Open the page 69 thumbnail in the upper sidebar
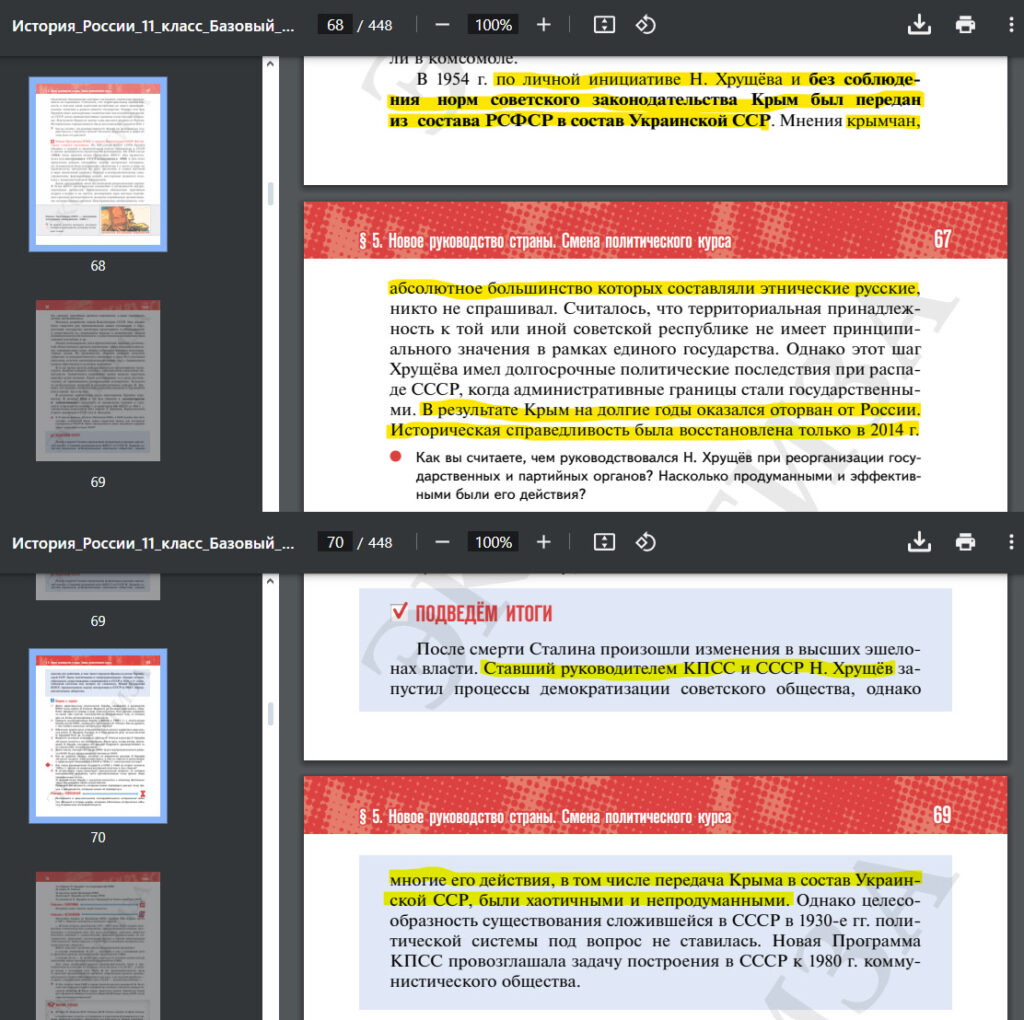This screenshot has height=1020, width=1024. coord(98,380)
